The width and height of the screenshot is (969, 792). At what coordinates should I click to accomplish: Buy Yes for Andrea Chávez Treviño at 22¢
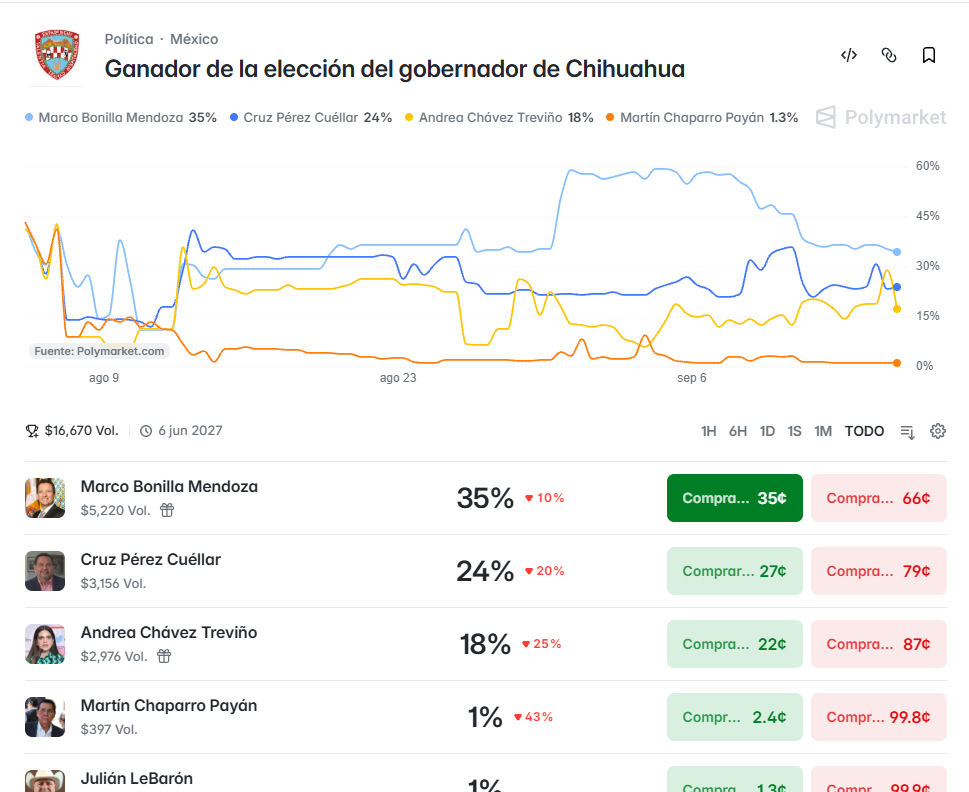(735, 644)
